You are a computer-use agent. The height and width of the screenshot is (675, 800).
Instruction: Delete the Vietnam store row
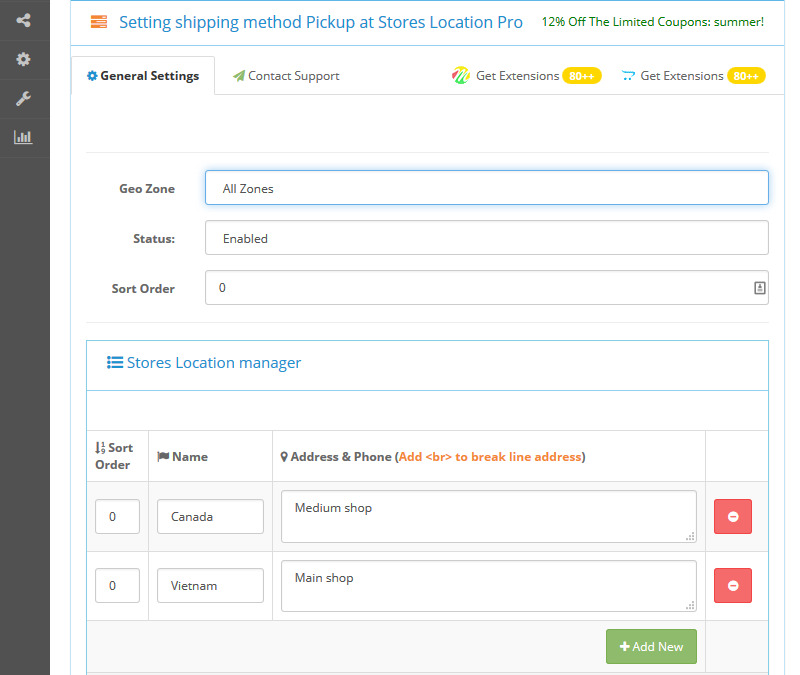tap(732, 585)
